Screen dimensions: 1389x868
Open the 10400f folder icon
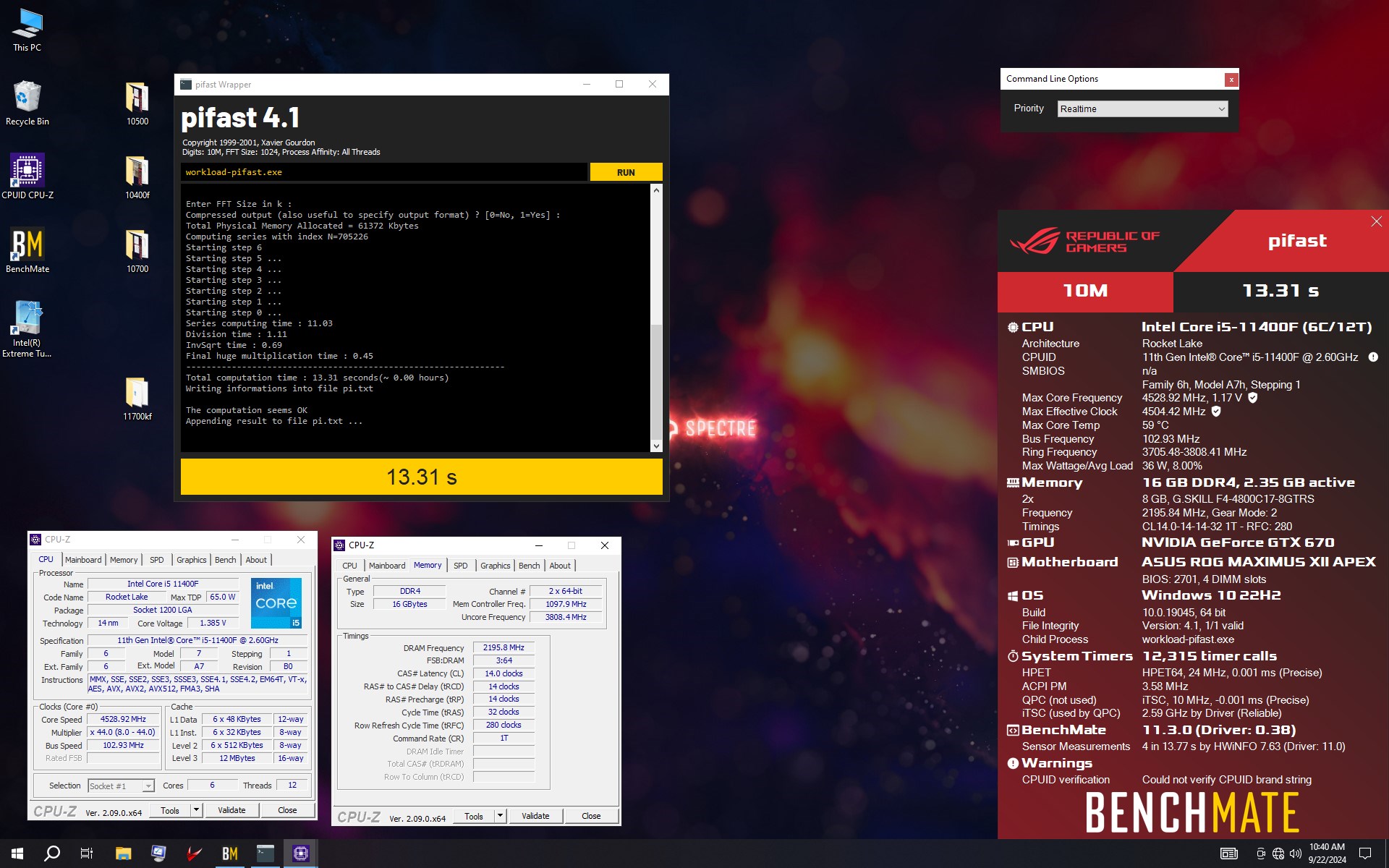pyautogui.click(x=137, y=176)
